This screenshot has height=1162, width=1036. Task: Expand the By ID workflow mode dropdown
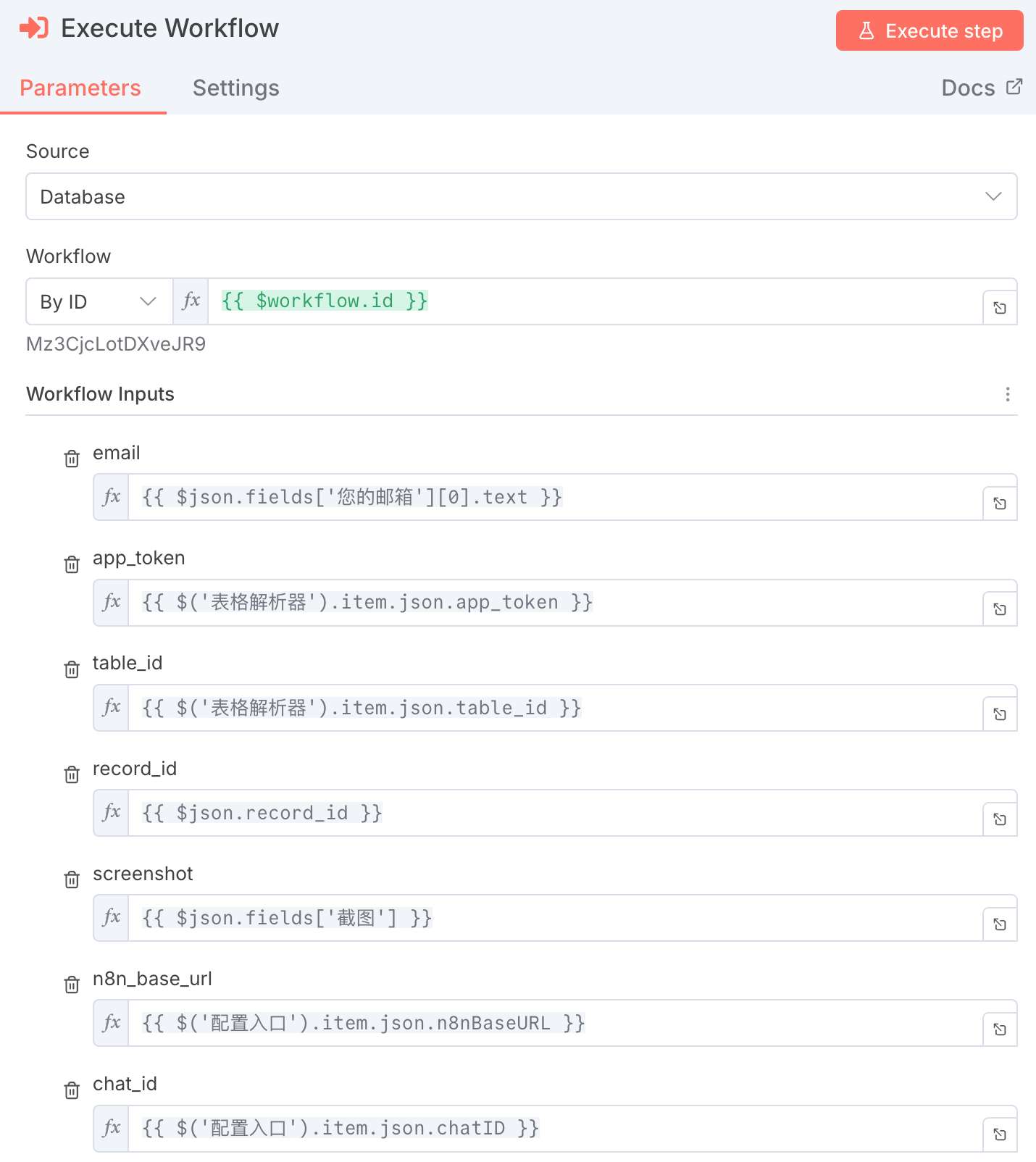coord(99,301)
